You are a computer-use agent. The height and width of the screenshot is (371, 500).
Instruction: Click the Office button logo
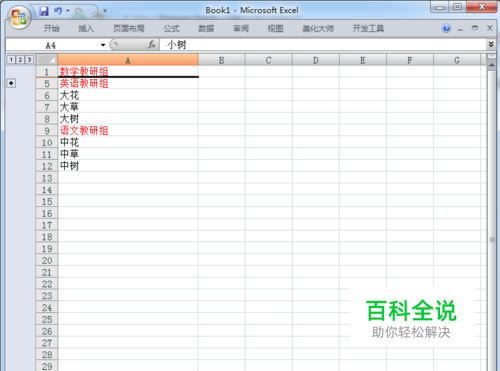(x=19, y=17)
